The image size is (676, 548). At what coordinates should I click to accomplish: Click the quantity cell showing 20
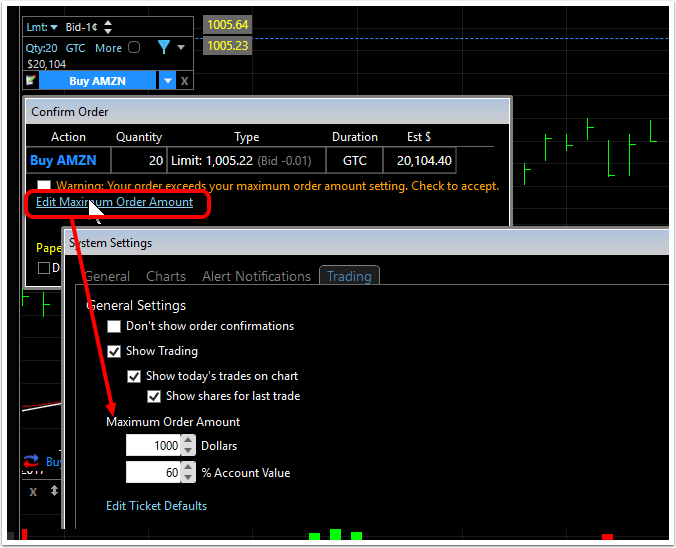coord(139,160)
